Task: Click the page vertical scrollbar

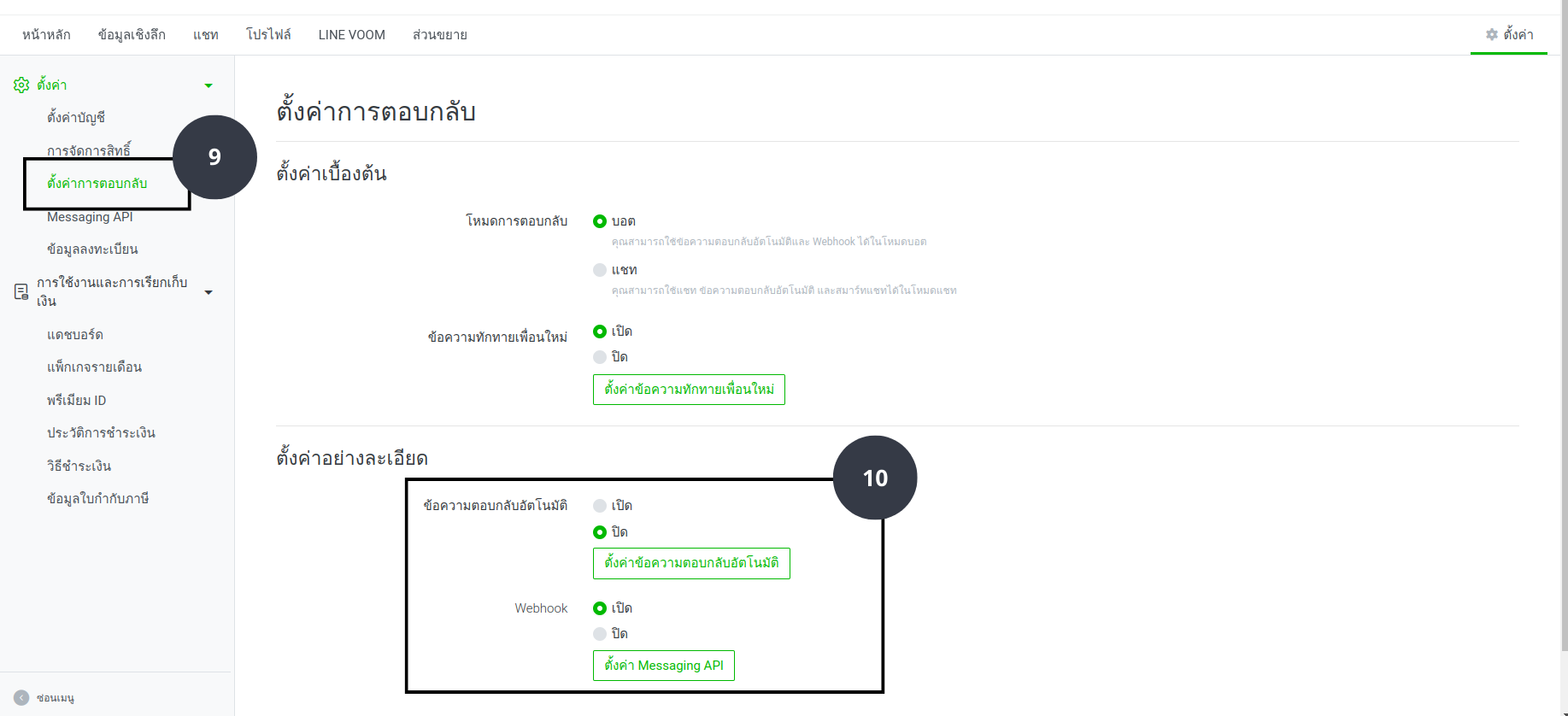Action: (1564, 342)
